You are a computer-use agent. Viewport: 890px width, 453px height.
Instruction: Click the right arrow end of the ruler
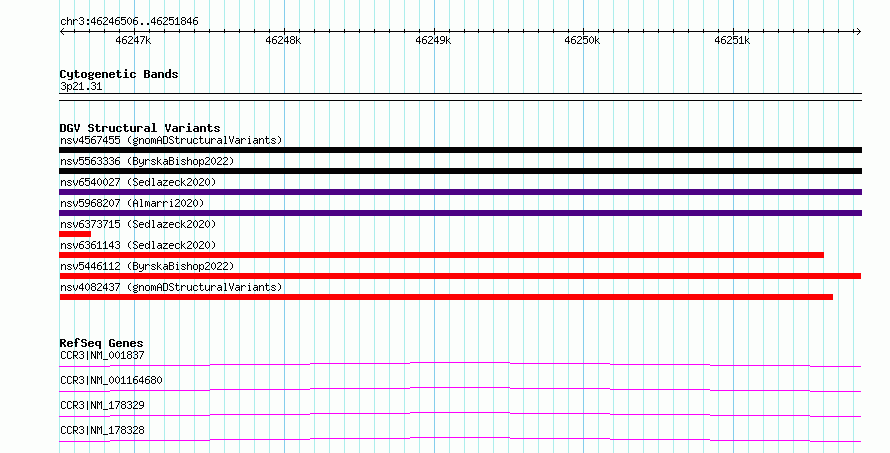pos(858,32)
